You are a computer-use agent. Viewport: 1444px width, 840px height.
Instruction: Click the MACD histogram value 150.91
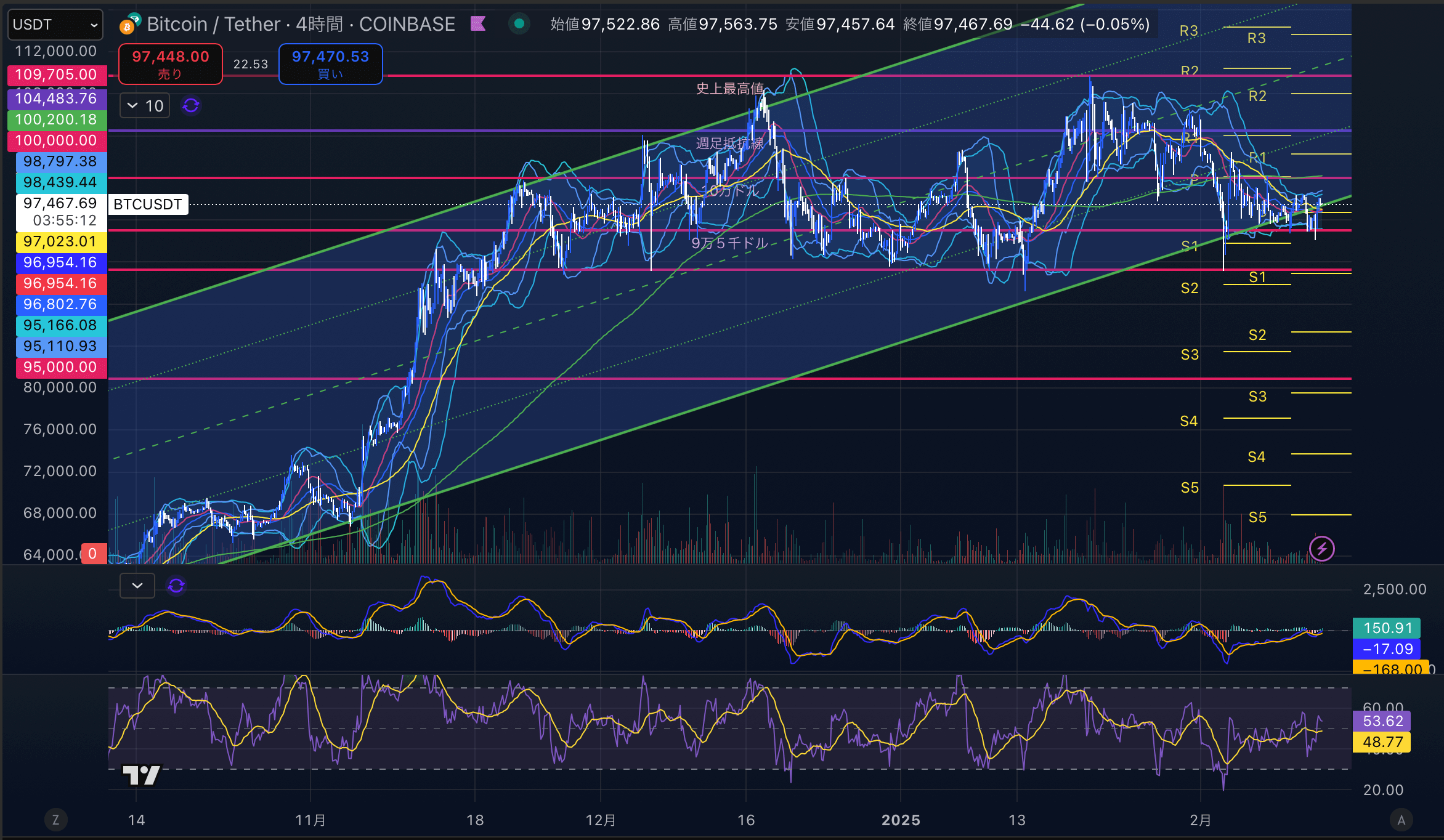[x=1387, y=628]
